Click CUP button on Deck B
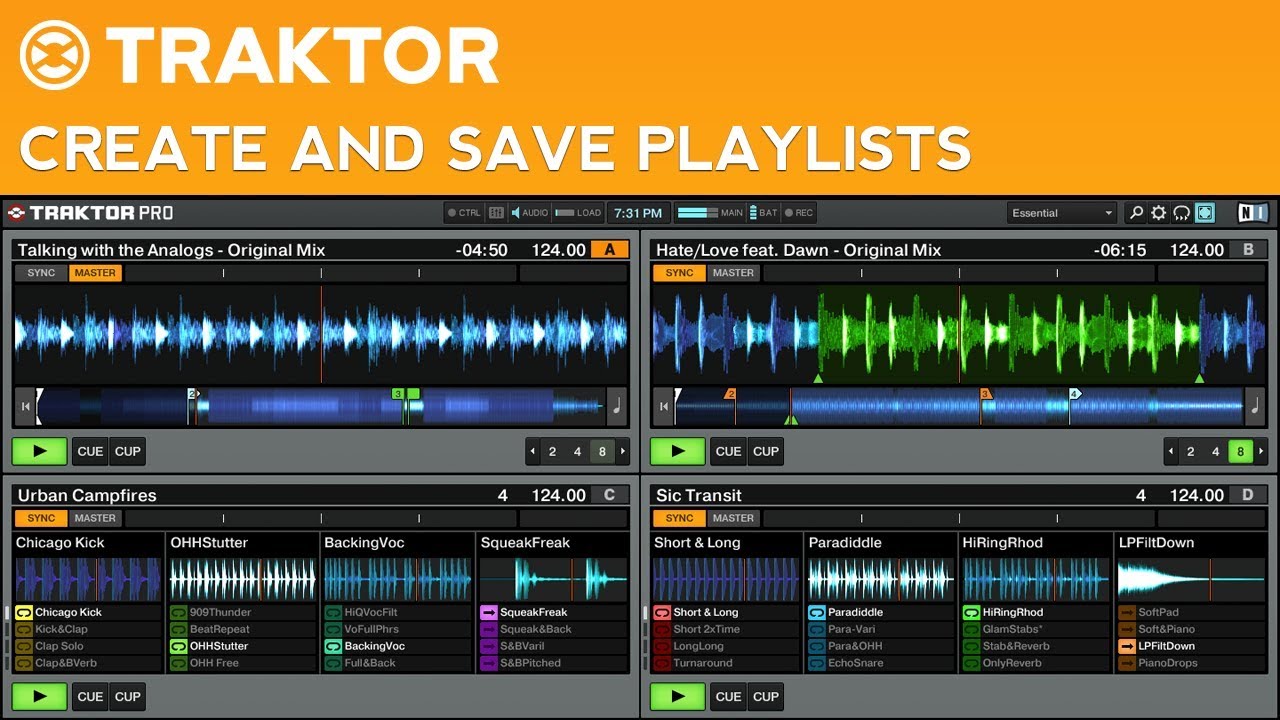 765,451
